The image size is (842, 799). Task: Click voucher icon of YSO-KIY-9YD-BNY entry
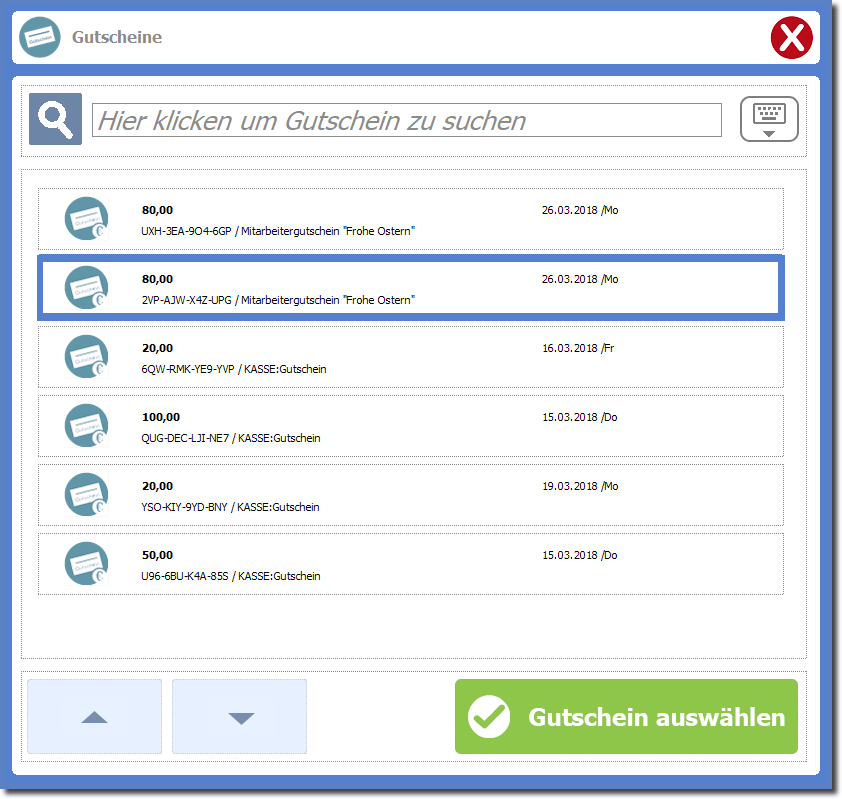87,495
